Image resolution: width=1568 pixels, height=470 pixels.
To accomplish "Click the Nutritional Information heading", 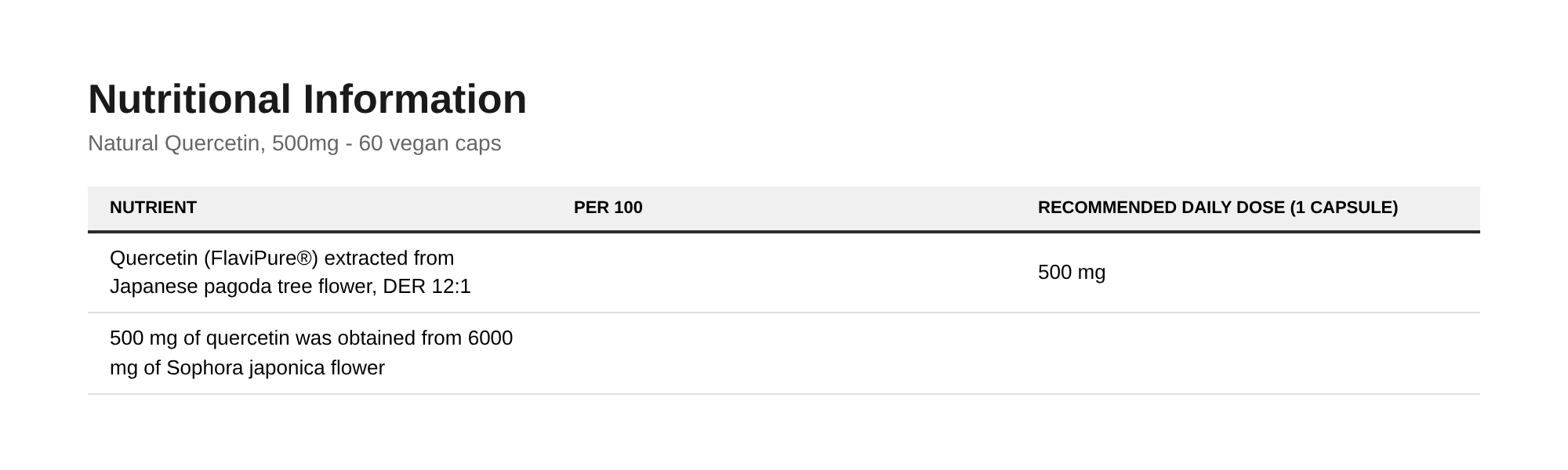I will 307,99.
